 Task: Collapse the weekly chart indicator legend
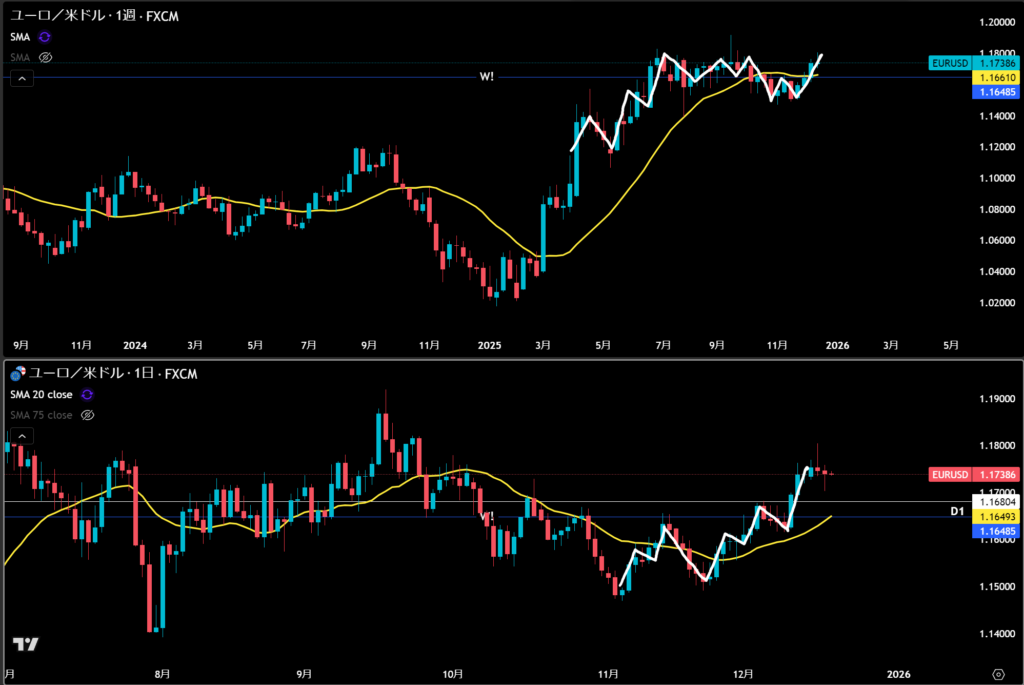pos(20,78)
